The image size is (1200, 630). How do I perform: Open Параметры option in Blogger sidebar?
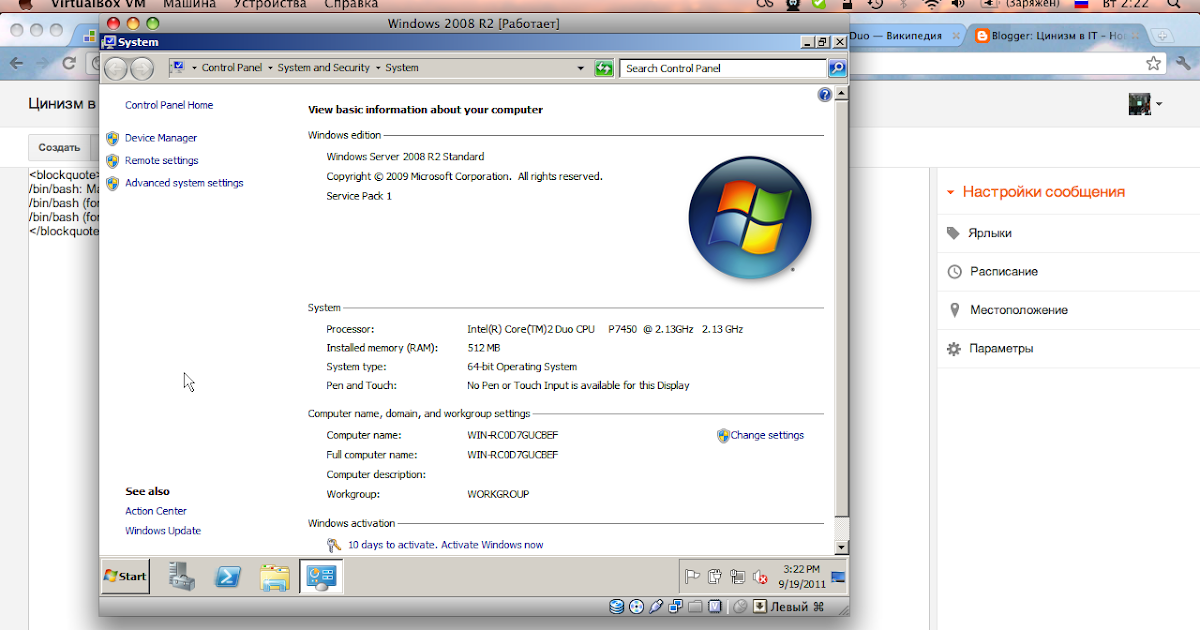click(990, 349)
